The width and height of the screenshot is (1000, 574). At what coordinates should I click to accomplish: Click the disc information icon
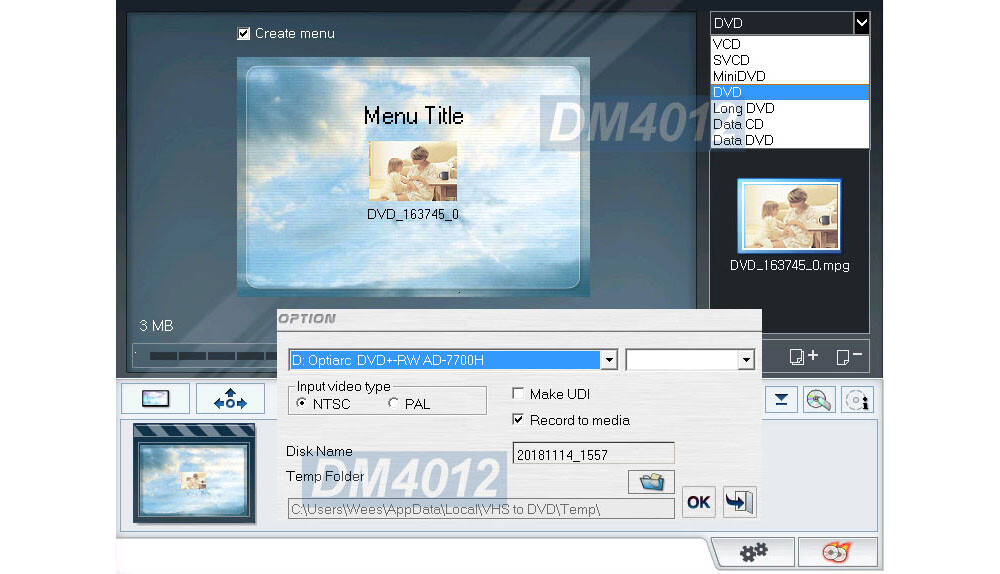pyautogui.click(x=857, y=400)
